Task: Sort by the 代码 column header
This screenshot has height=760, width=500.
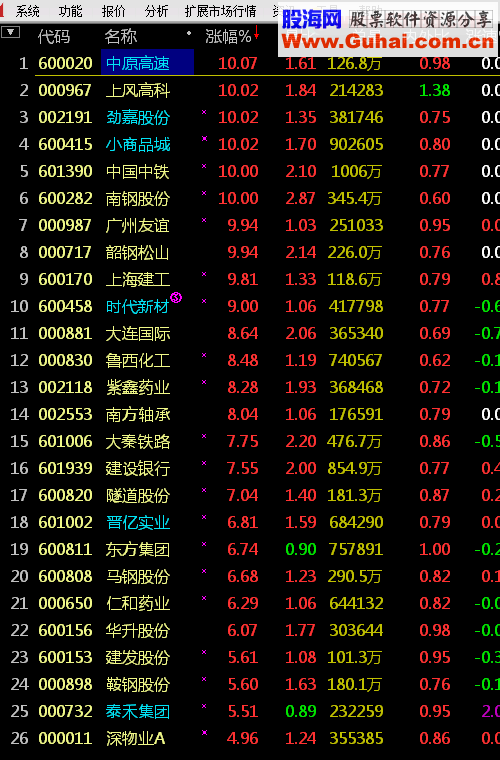Action: pos(54,36)
